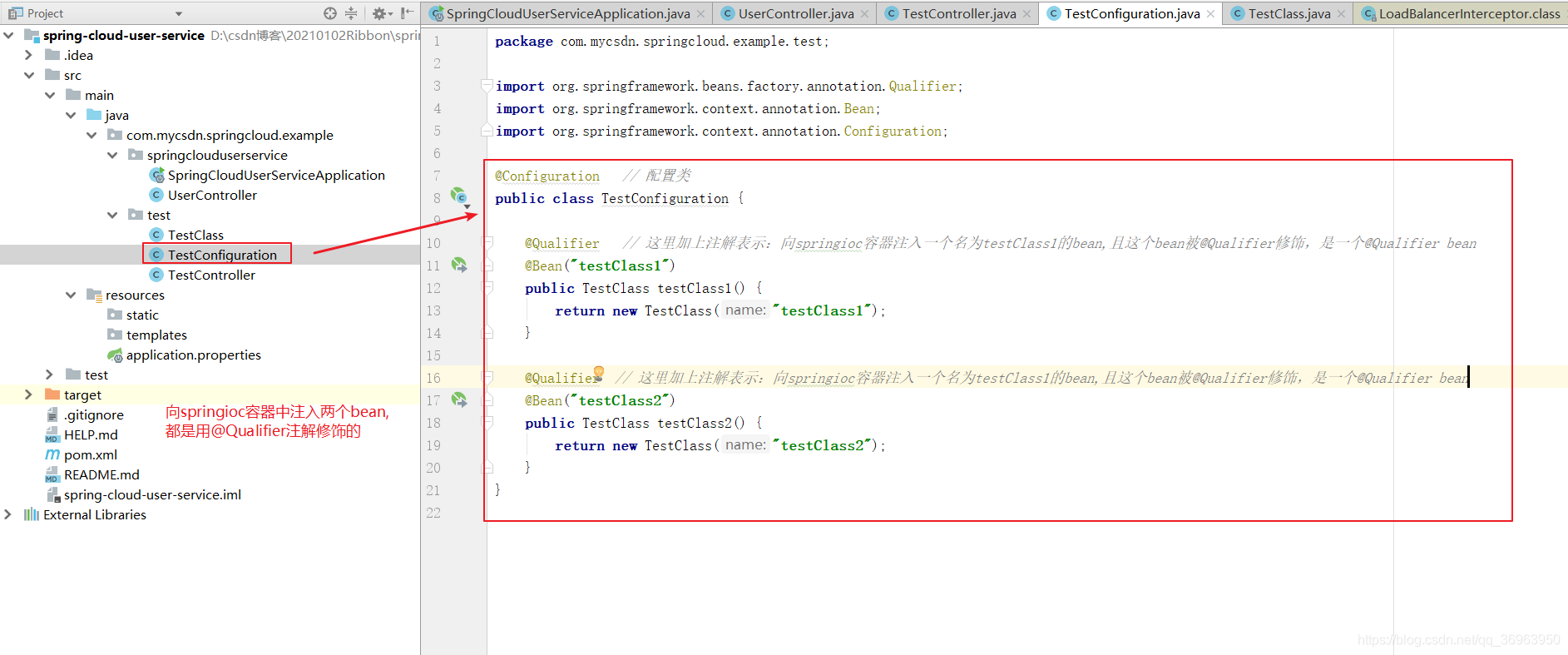This screenshot has height=655, width=1568.
Task: Expand the .idea folder
Action: click(29, 55)
